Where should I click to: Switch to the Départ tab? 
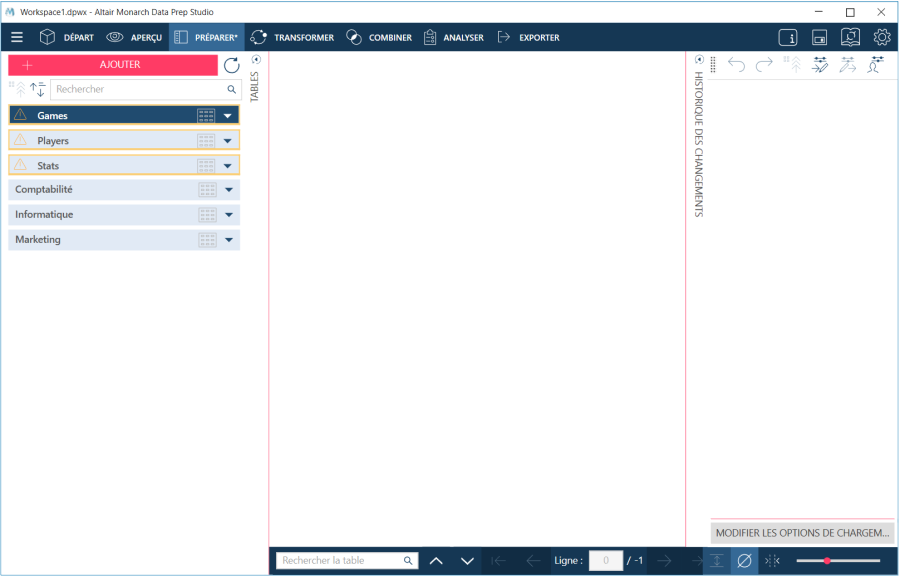click(67, 37)
